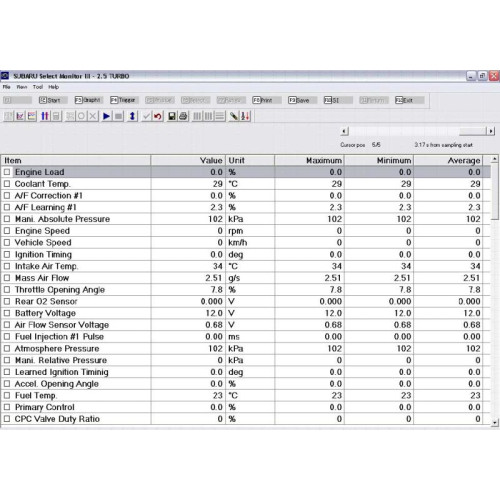This screenshot has height=500, width=500.
Task: Click the line graph icon
Action: tap(20, 116)
